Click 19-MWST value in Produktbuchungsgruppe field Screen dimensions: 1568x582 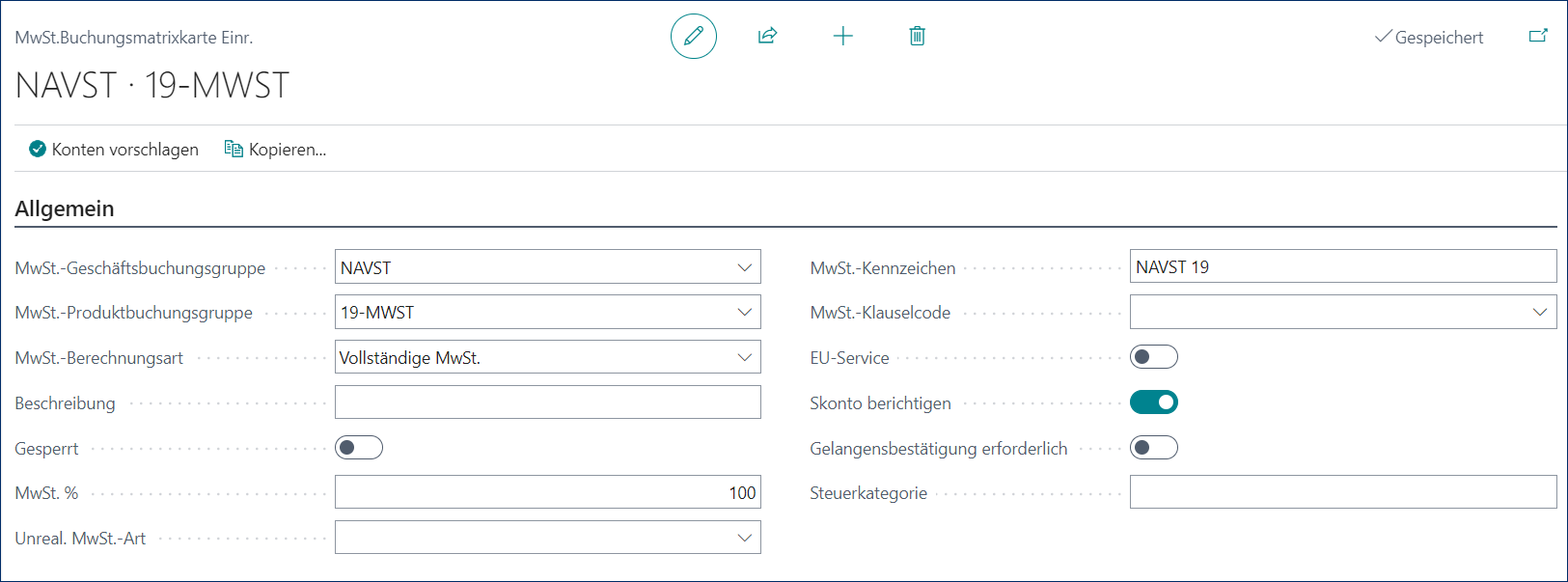coord(377,313)
